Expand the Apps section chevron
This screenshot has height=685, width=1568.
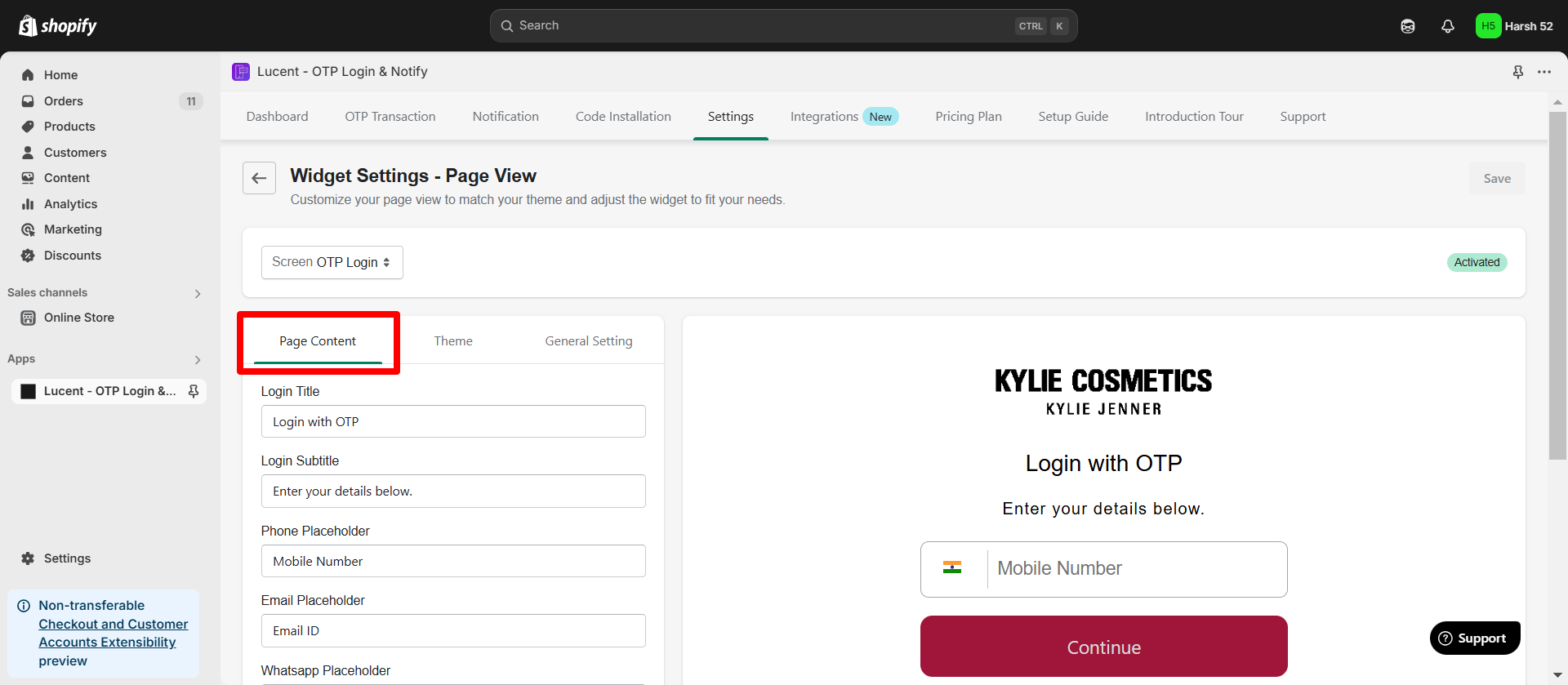(198, 360)
